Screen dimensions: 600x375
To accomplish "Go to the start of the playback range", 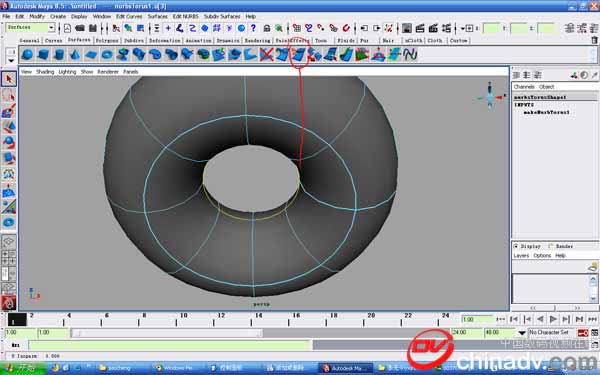I will pos(501,319).
